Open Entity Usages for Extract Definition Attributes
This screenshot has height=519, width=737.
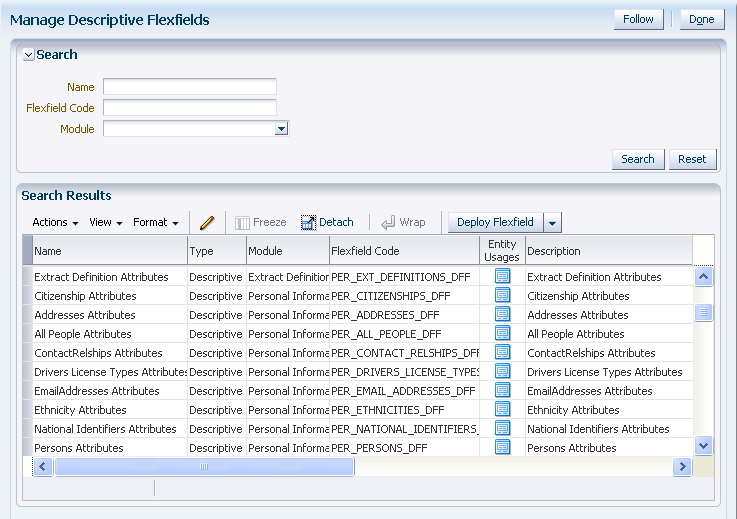(502, 276)
